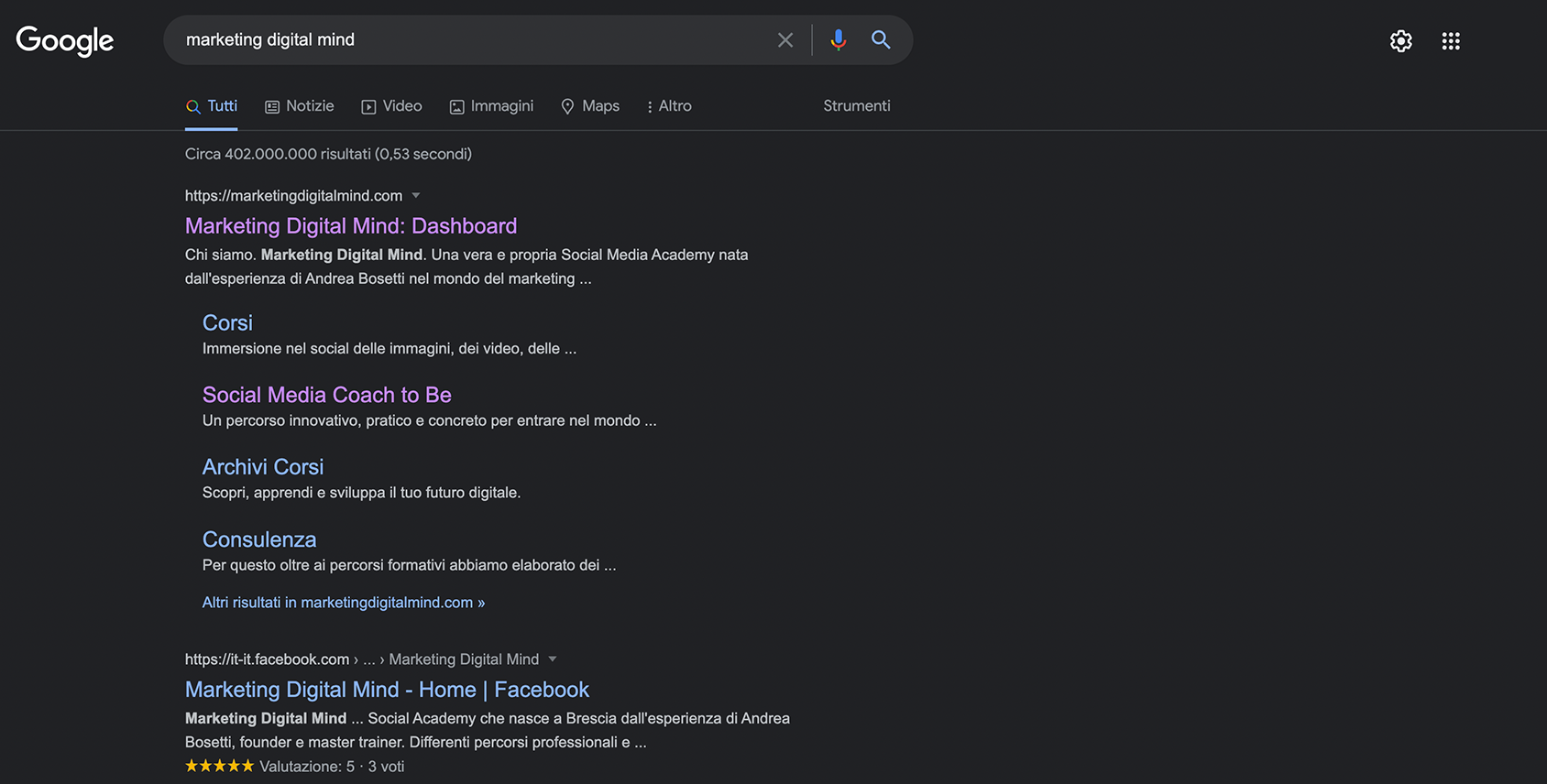Switch to the Video tab
Viewport: 1547px width, 784px height.
point(391,106)
